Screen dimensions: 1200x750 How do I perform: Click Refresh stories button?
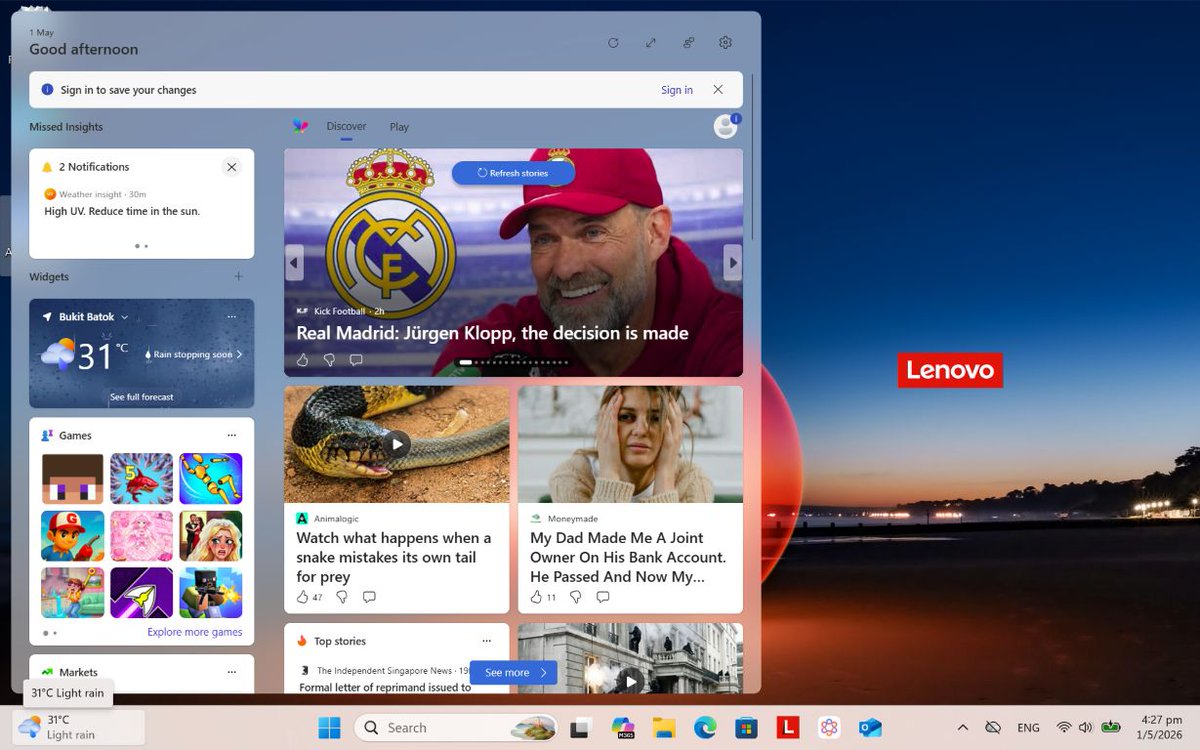(513, 173)
